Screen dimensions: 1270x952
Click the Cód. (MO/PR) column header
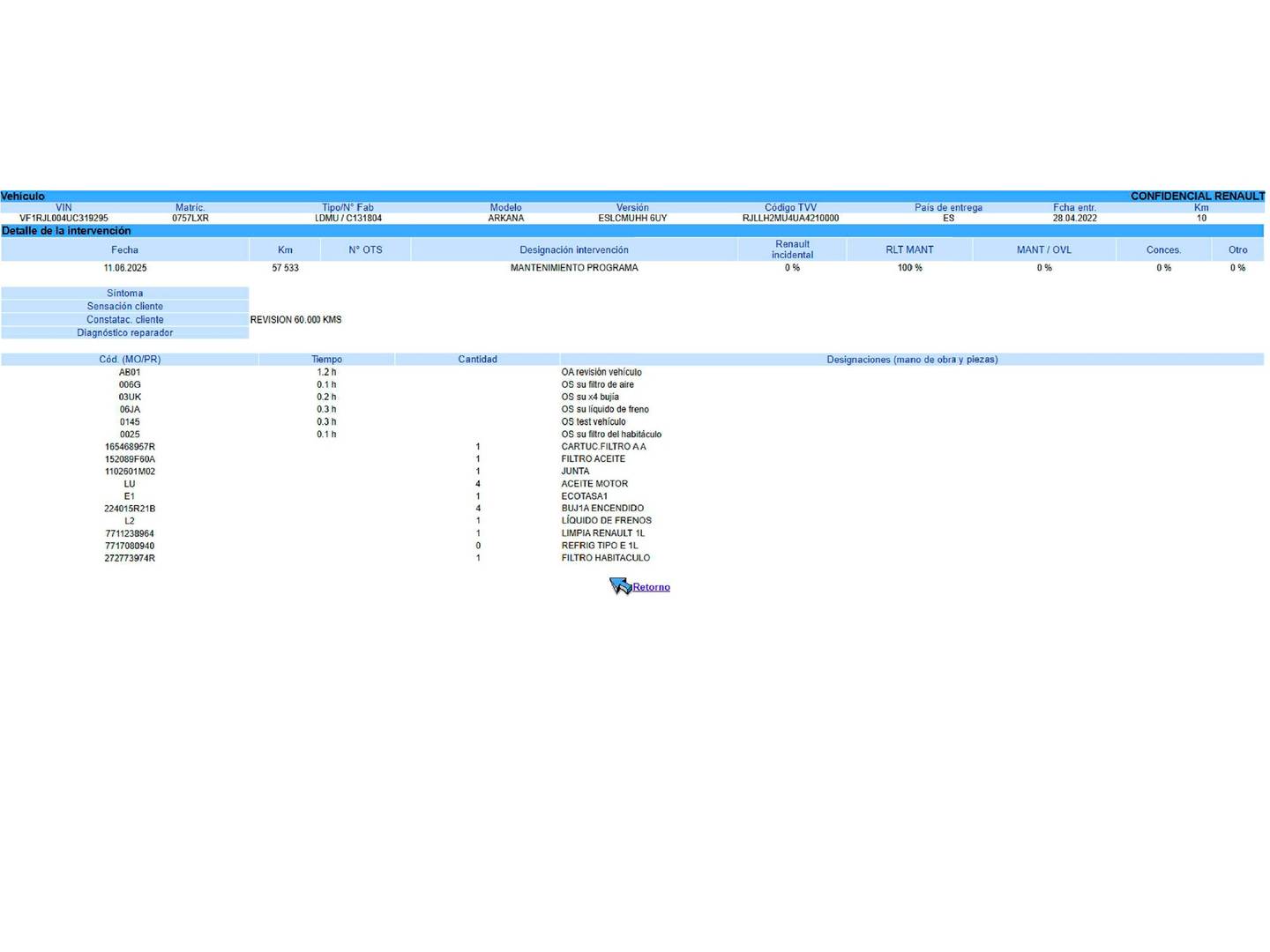130,360
